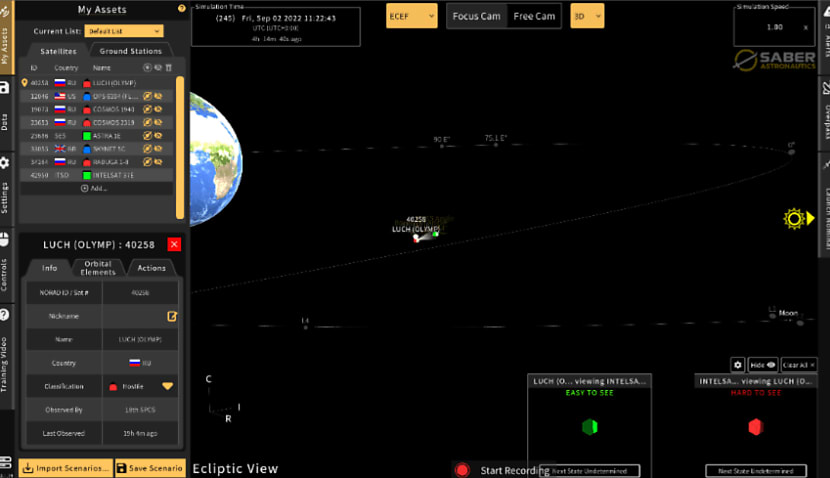
Task: Focus on the SKYNET 5C satellite
Action: pos(147,149)
